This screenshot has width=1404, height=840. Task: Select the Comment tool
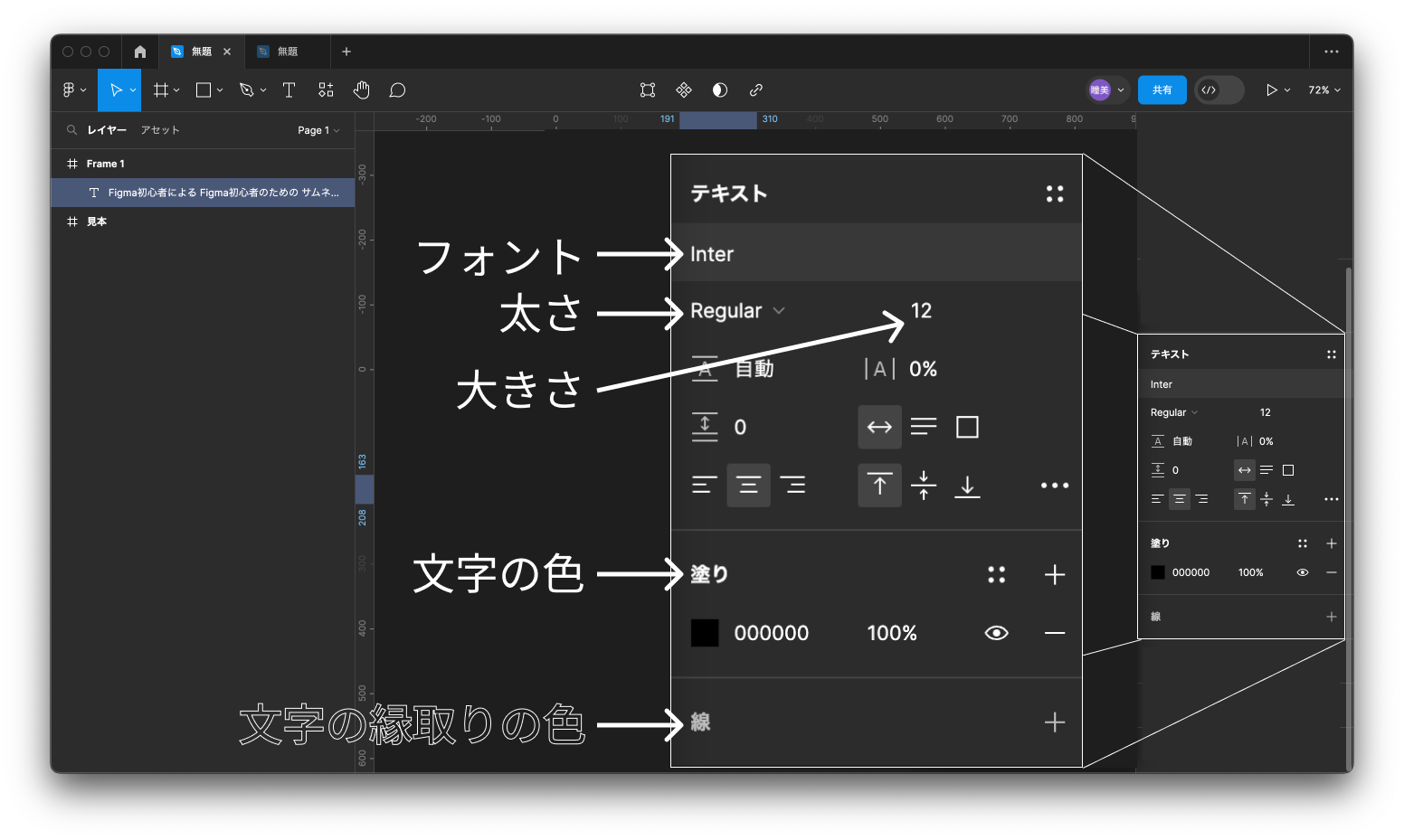click(397, 90)
